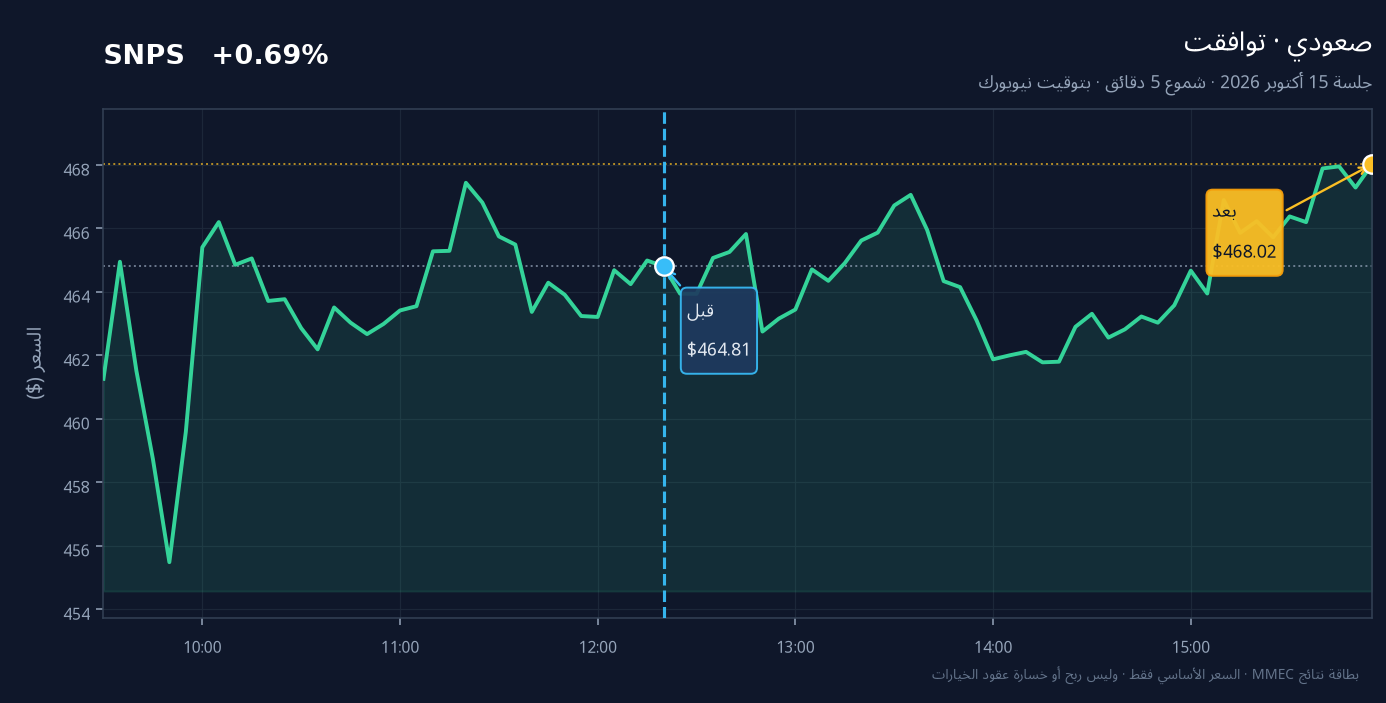Select the "بعد $468.02" annotation box

pyautogui.click(x=1244, y=232)
